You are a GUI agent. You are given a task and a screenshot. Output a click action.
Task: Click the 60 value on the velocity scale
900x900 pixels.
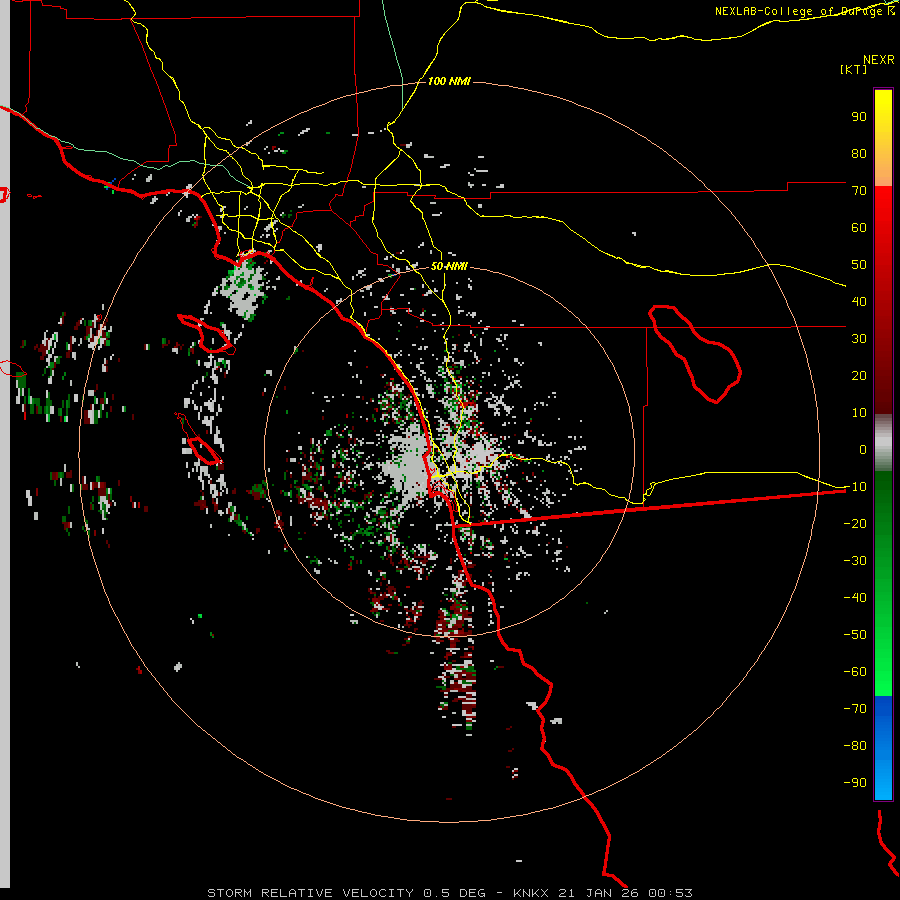click(859, 228)
